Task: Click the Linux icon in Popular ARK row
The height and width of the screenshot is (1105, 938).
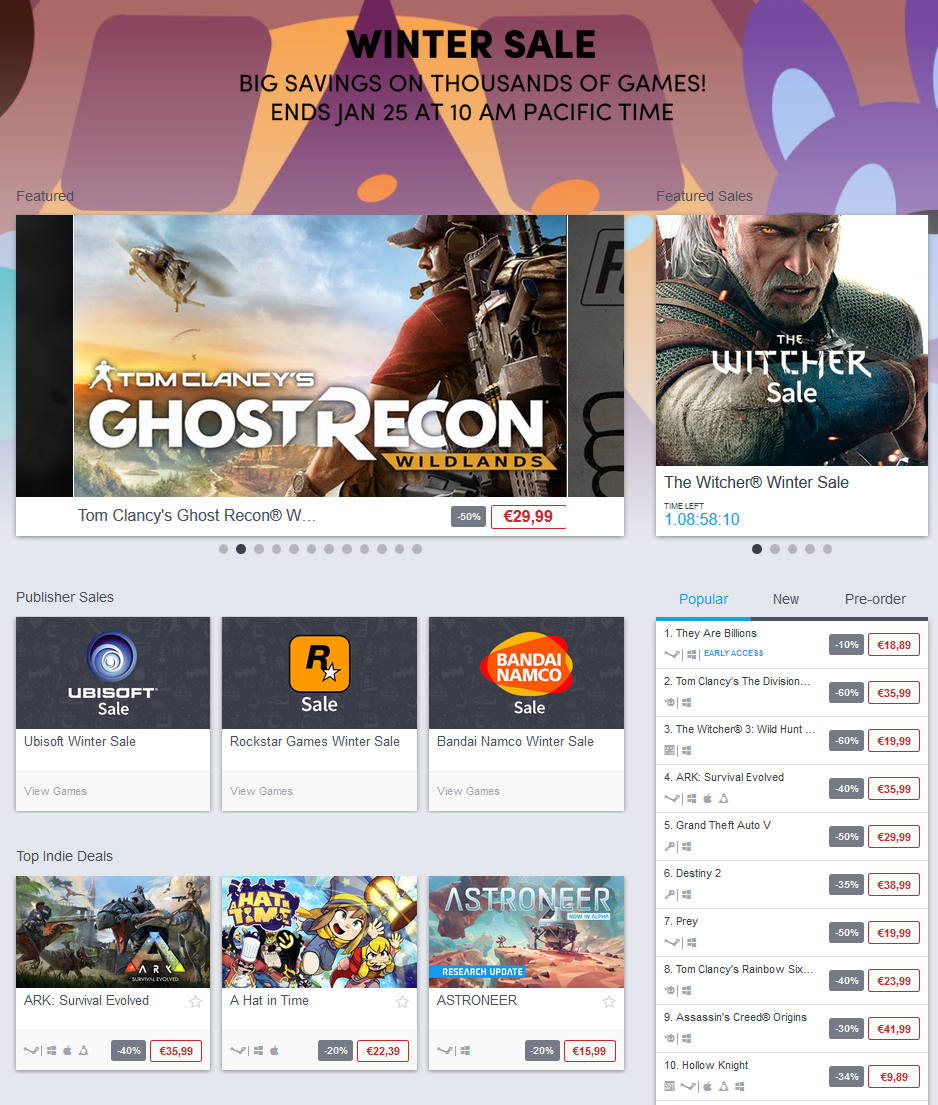Action: coord(724,798)
